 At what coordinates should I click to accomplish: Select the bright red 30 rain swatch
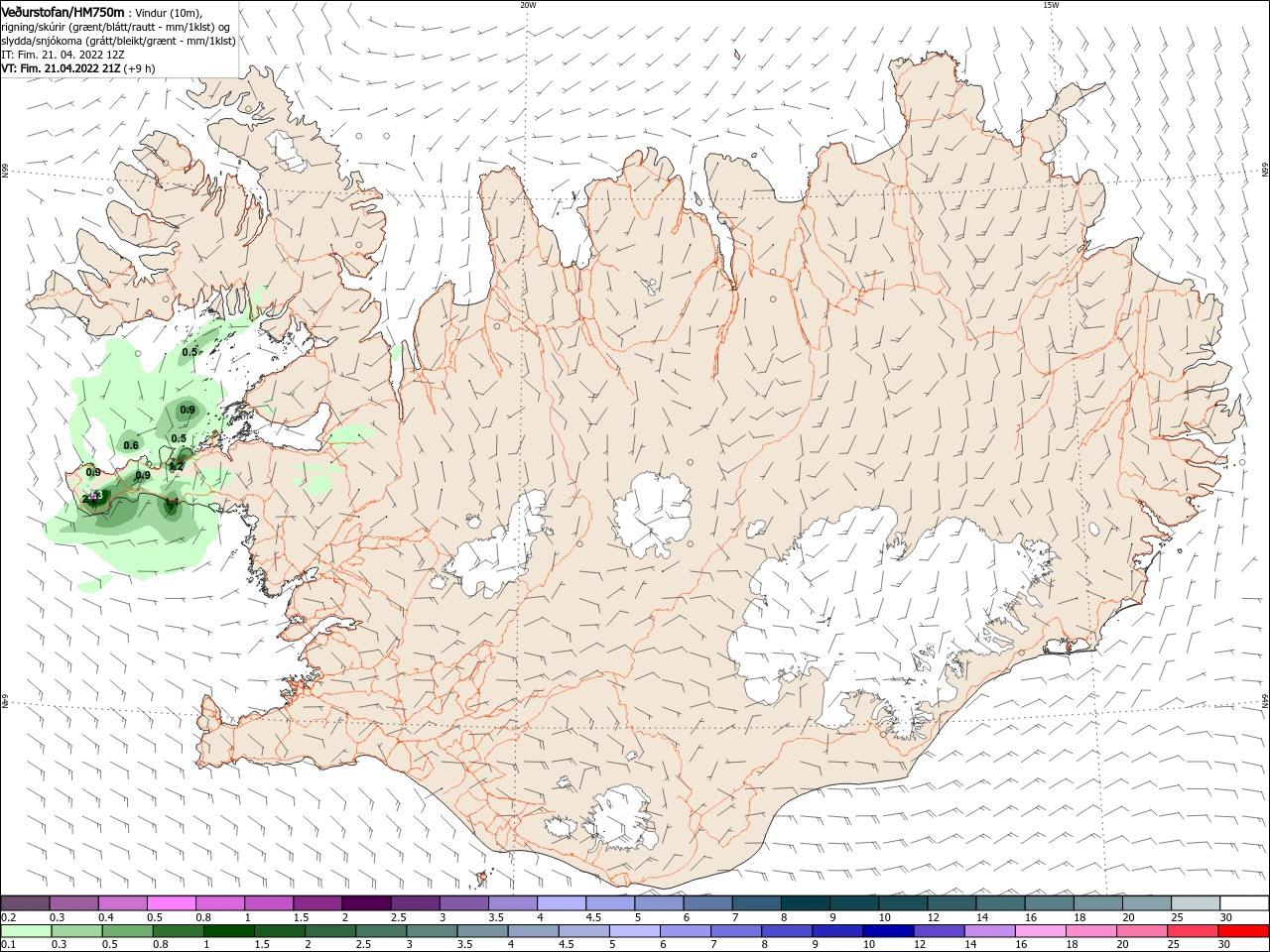click(x=1243, y=931)
